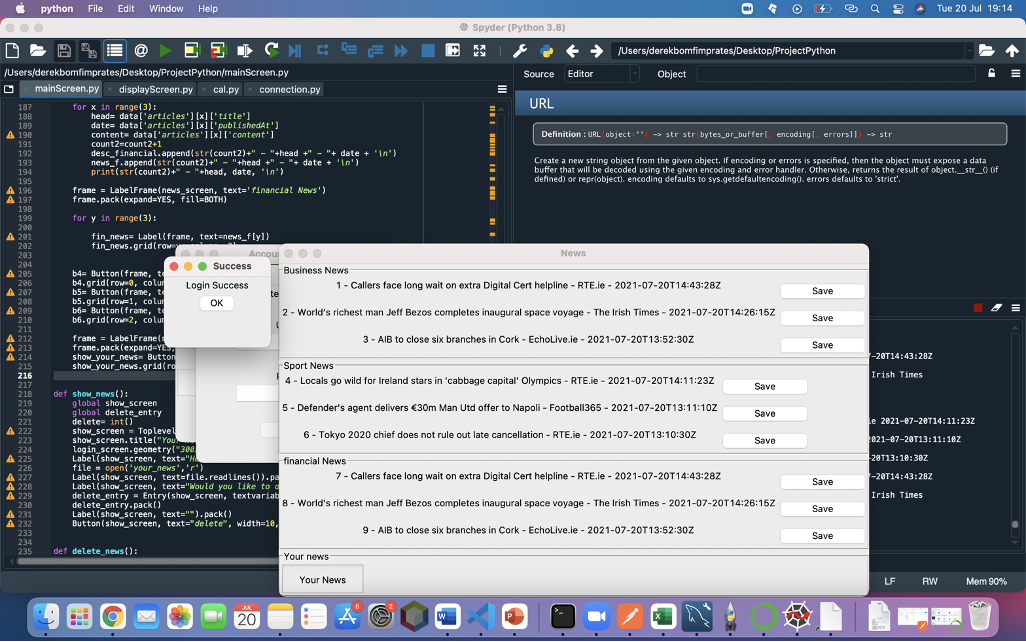Expand the working directory path dropdown
This screenshot has width=1026, height=642.
968,50
